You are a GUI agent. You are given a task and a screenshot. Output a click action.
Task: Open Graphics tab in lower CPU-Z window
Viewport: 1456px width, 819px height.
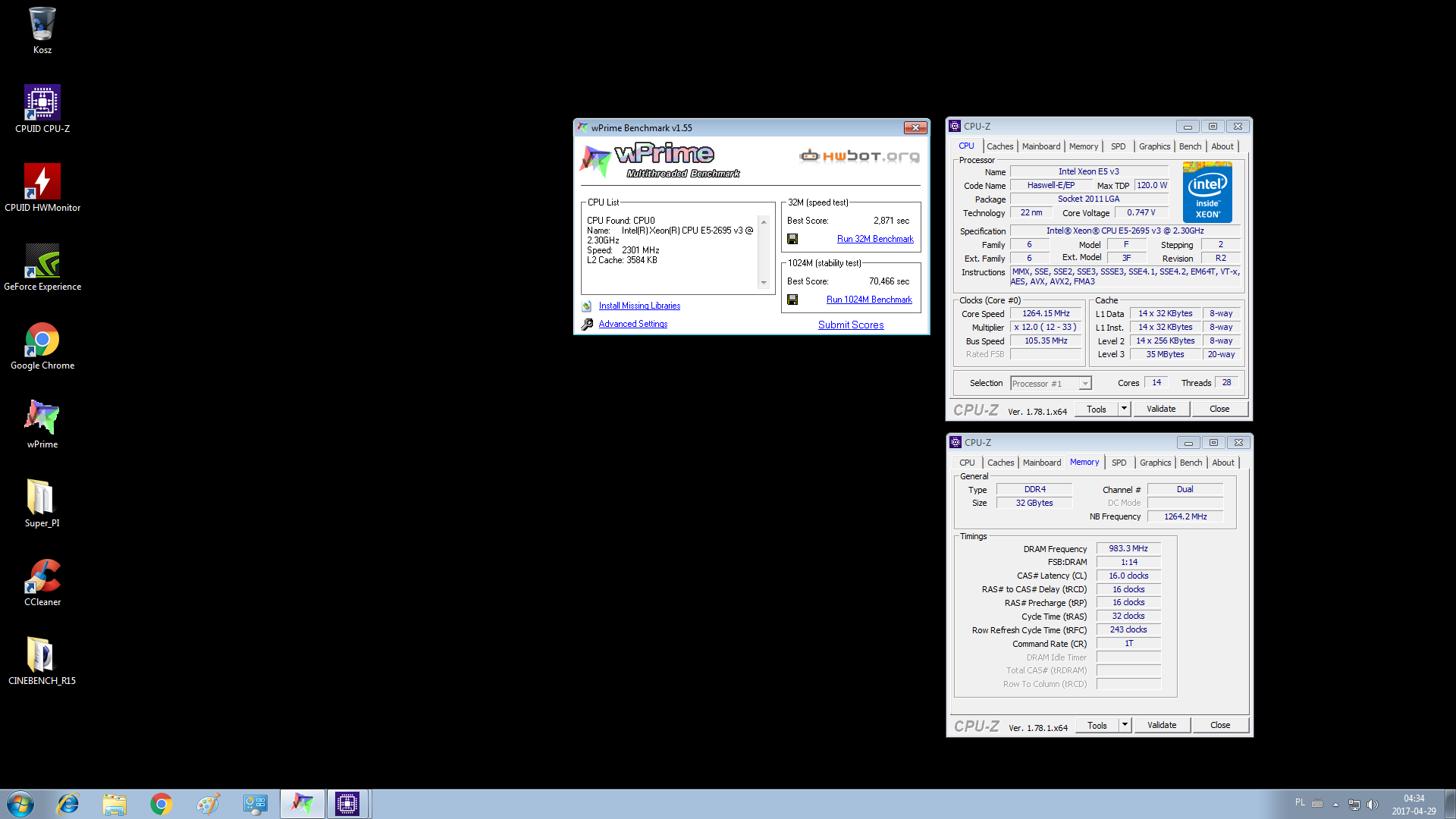[1155, 463]
